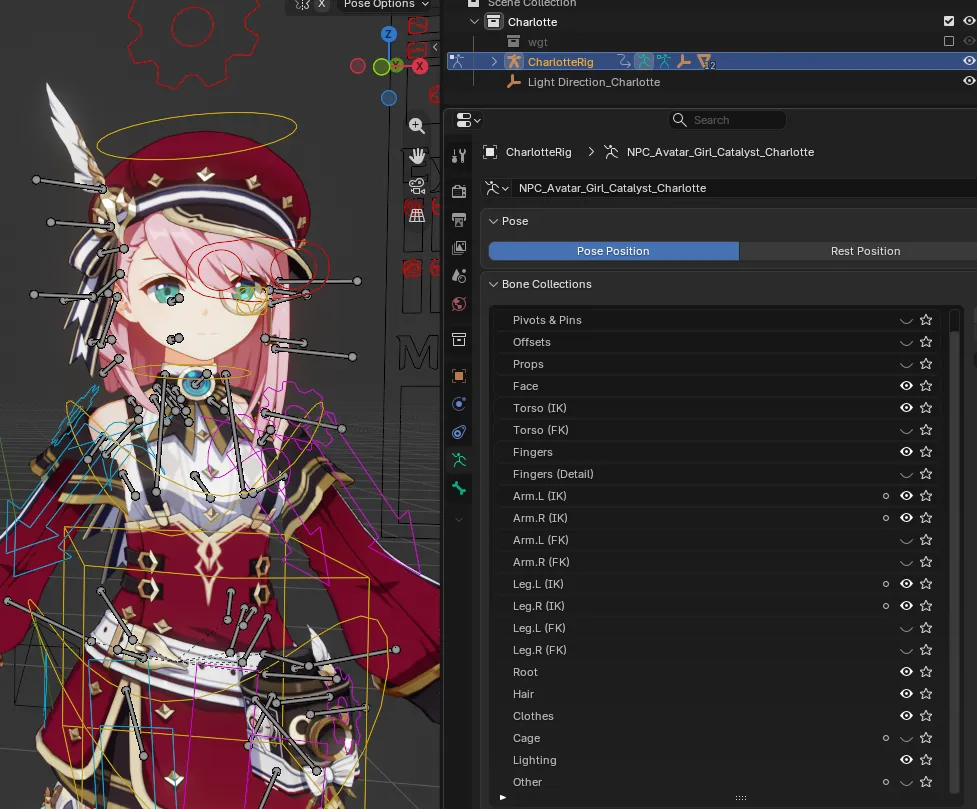Click the CharlotteRig breadcrumb object icon
This screenshot has width=977, height=809.
coord(490,152)
